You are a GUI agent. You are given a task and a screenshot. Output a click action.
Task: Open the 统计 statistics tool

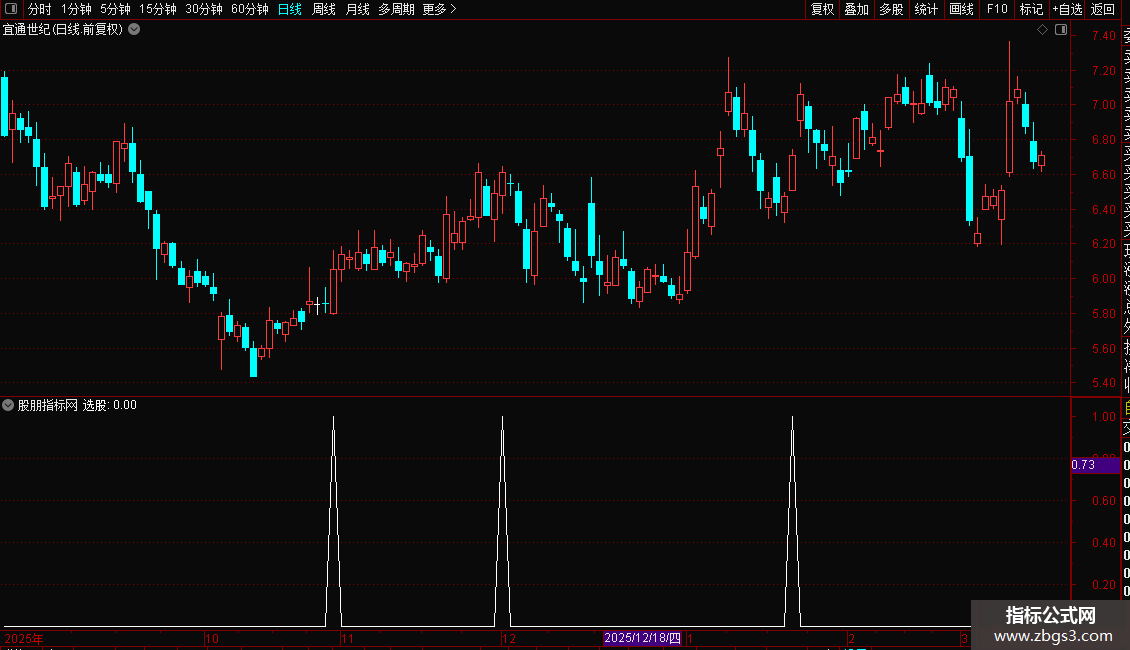point(926,9)
